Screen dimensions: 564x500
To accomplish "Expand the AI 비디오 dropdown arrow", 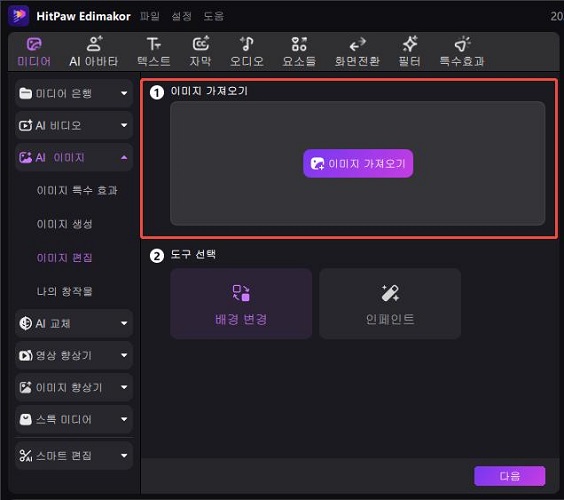I will pyautogui.click(x=124, y=126).
